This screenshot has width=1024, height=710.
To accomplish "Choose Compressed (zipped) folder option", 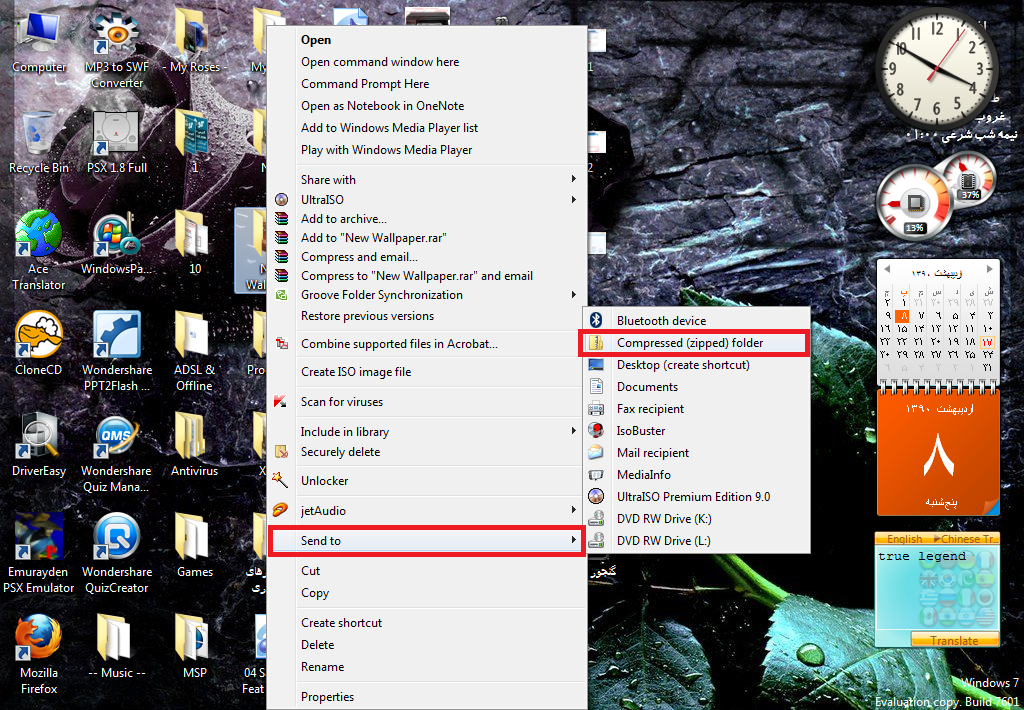I will pos(690,343).
